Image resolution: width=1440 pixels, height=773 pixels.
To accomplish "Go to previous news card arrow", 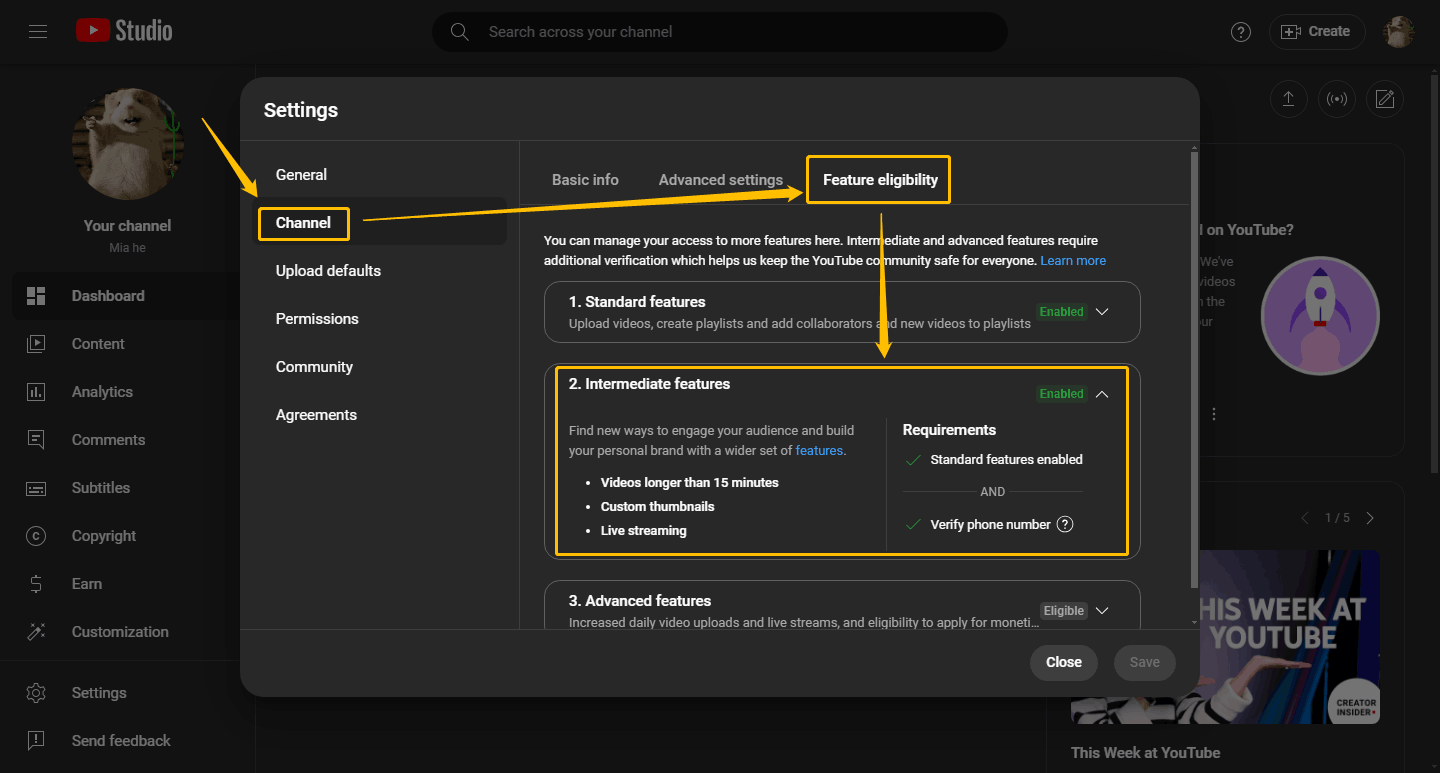I will (1304, 518).
